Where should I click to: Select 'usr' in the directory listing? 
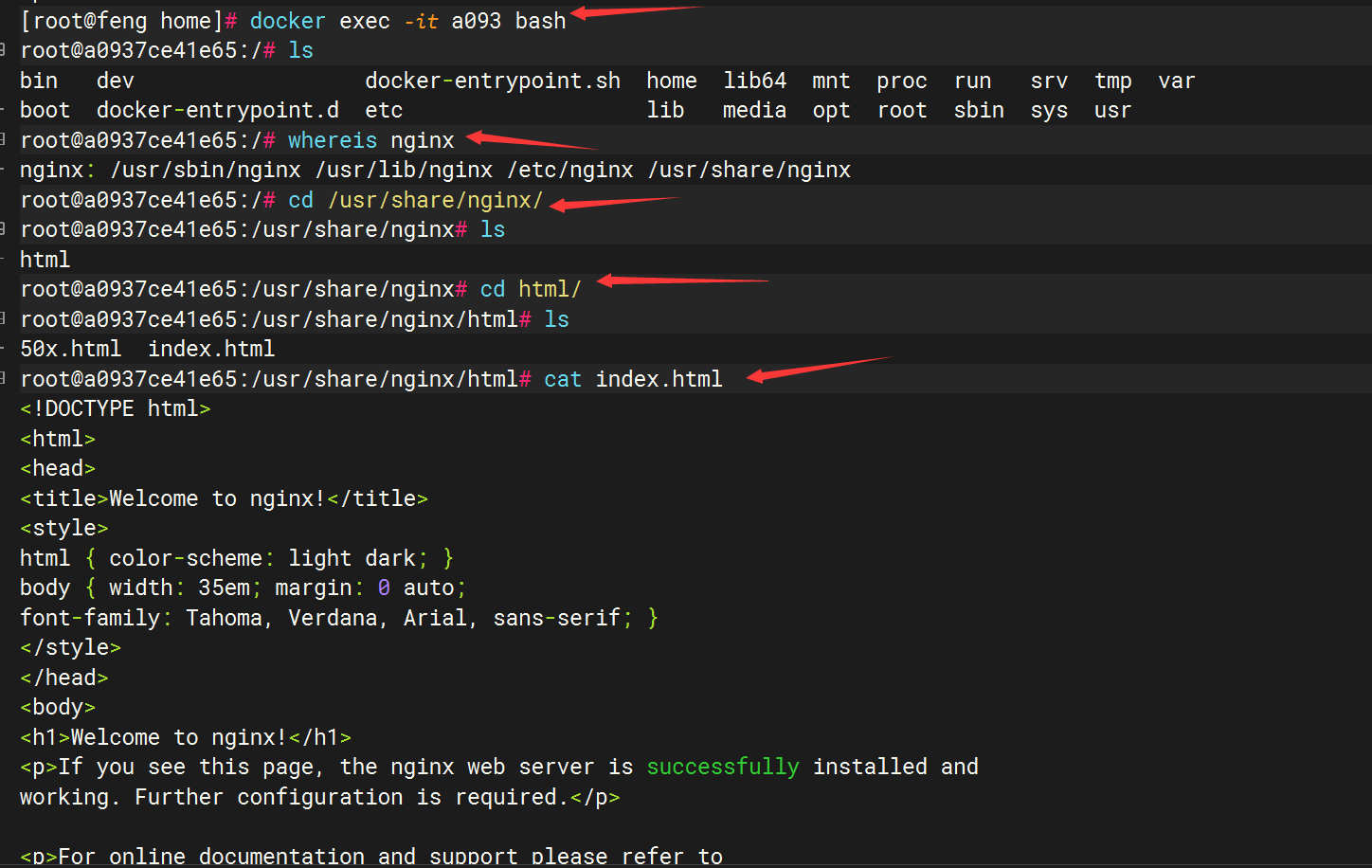click(x=1113, y=110)
